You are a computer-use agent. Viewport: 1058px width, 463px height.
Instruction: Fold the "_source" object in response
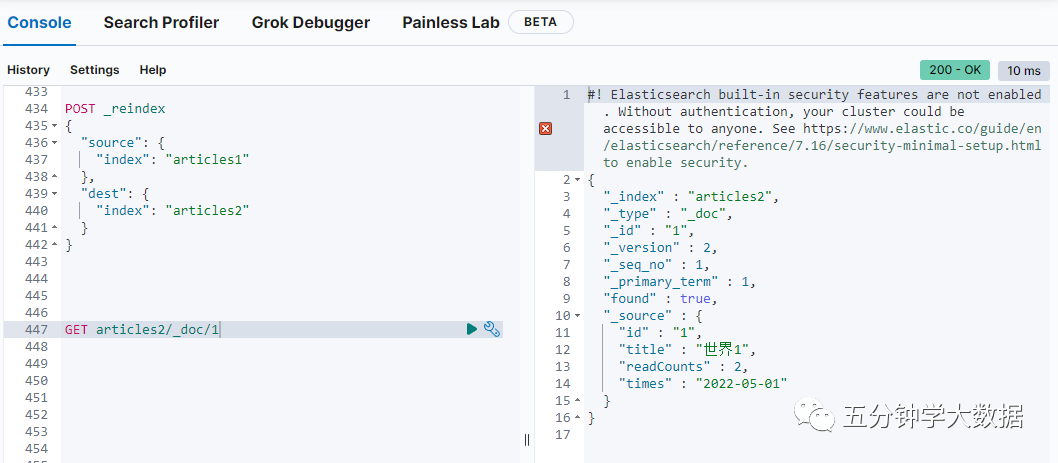pyautogui.click(x=579, y=316)
